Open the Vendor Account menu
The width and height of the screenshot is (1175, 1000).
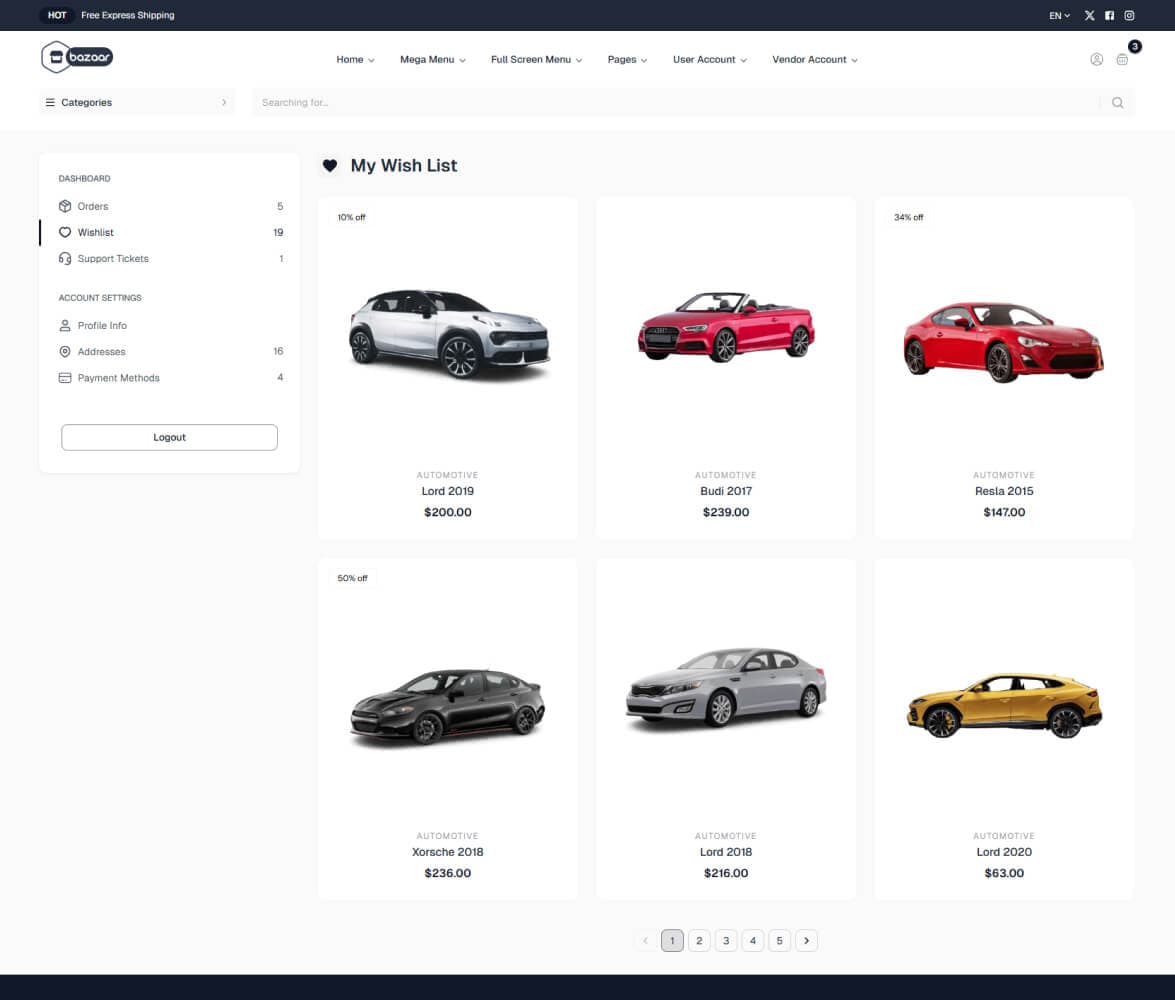point(814,60)
